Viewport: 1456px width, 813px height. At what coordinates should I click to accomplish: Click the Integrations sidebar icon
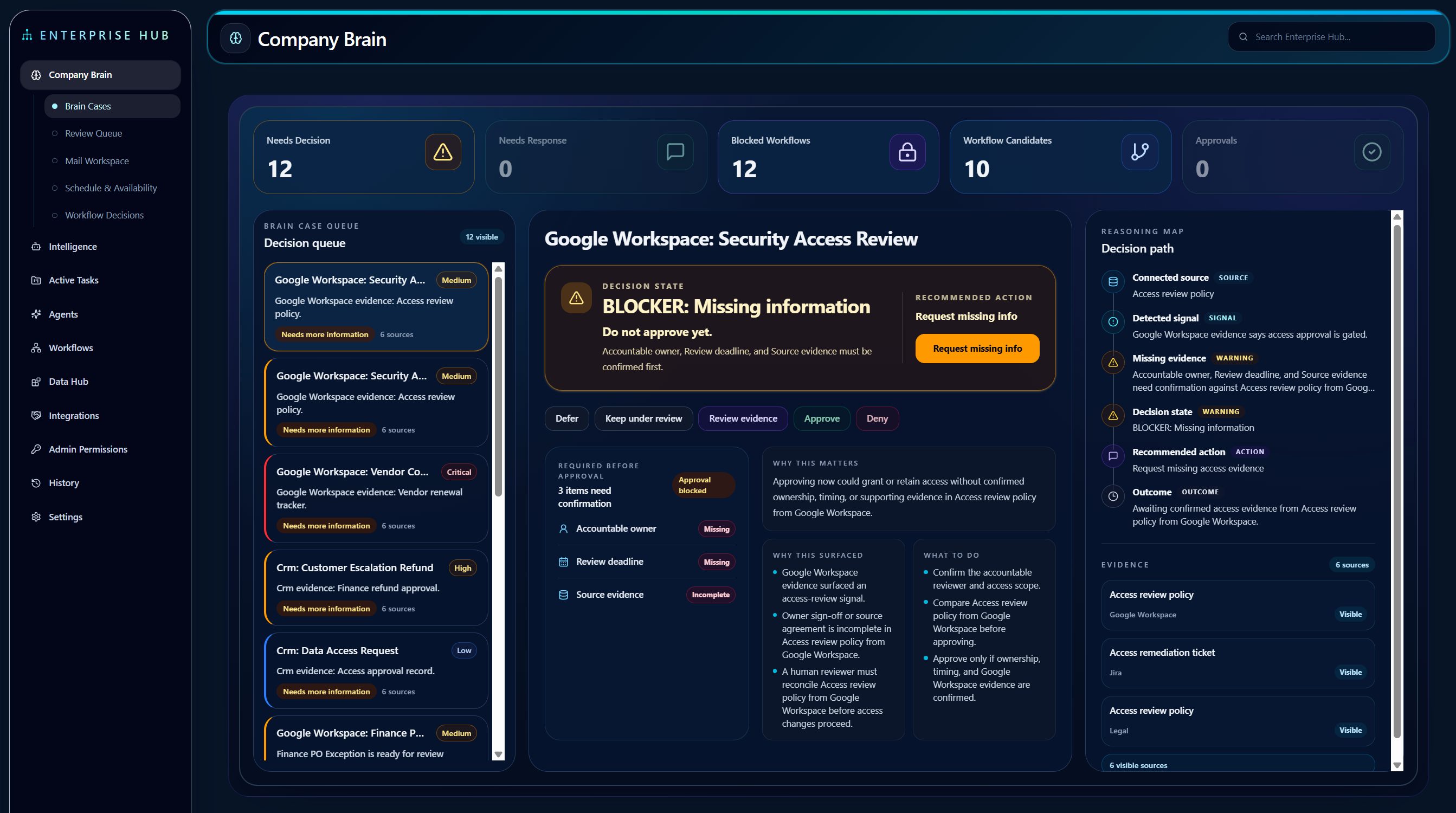36,415
